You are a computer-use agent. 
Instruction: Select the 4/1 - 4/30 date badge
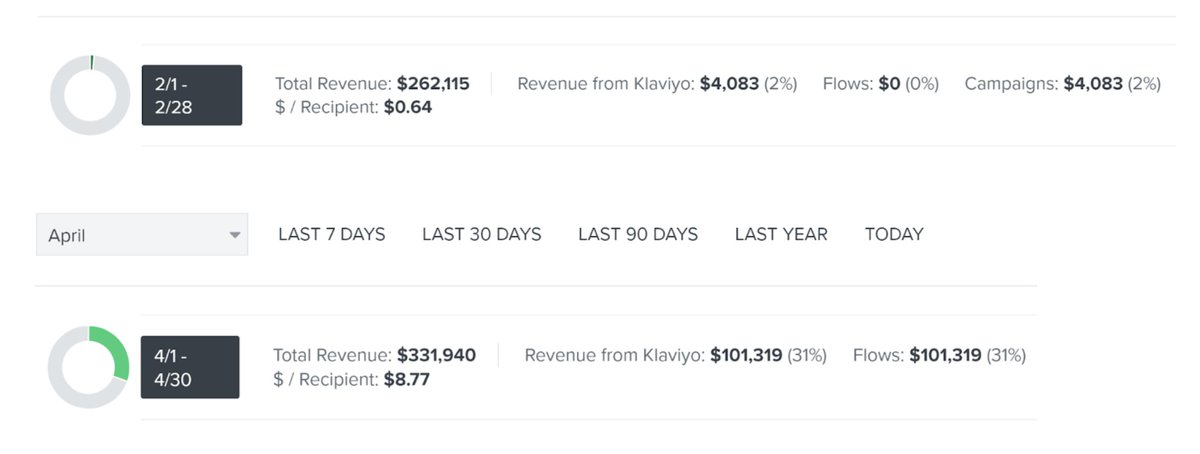coord(190,367)
